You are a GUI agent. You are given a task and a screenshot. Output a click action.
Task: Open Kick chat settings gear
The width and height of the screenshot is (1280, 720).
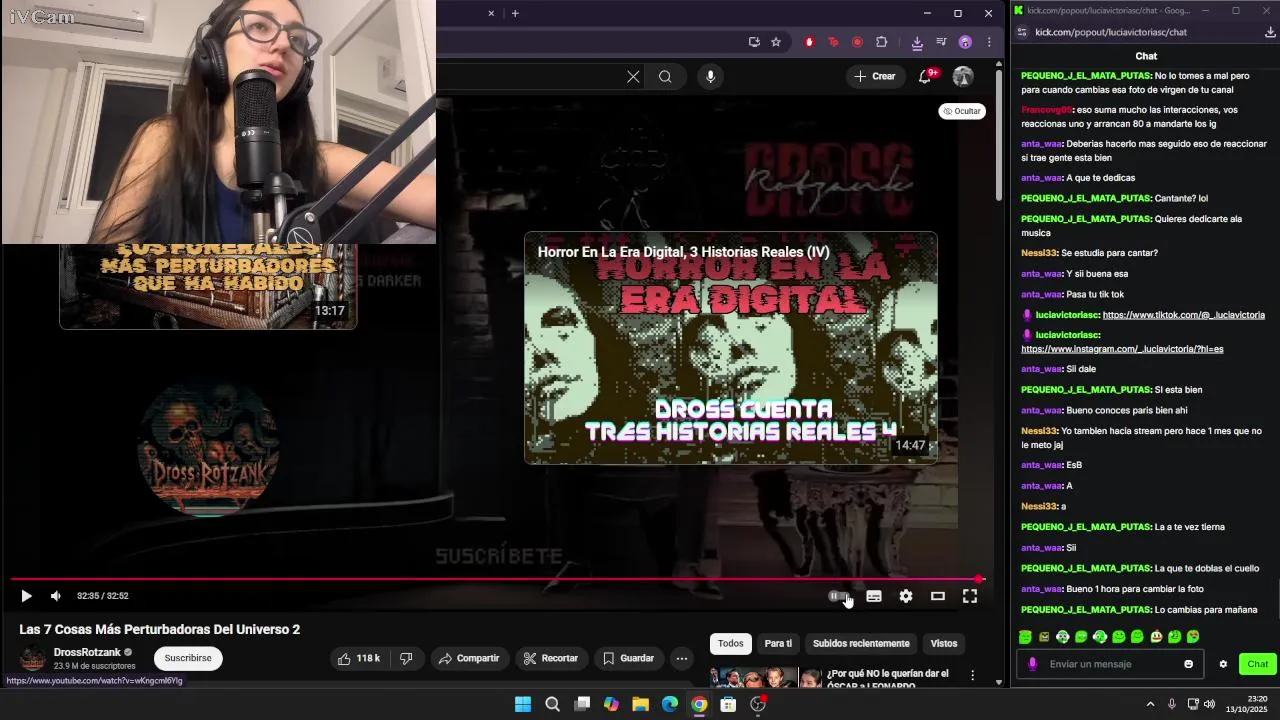1223,664
